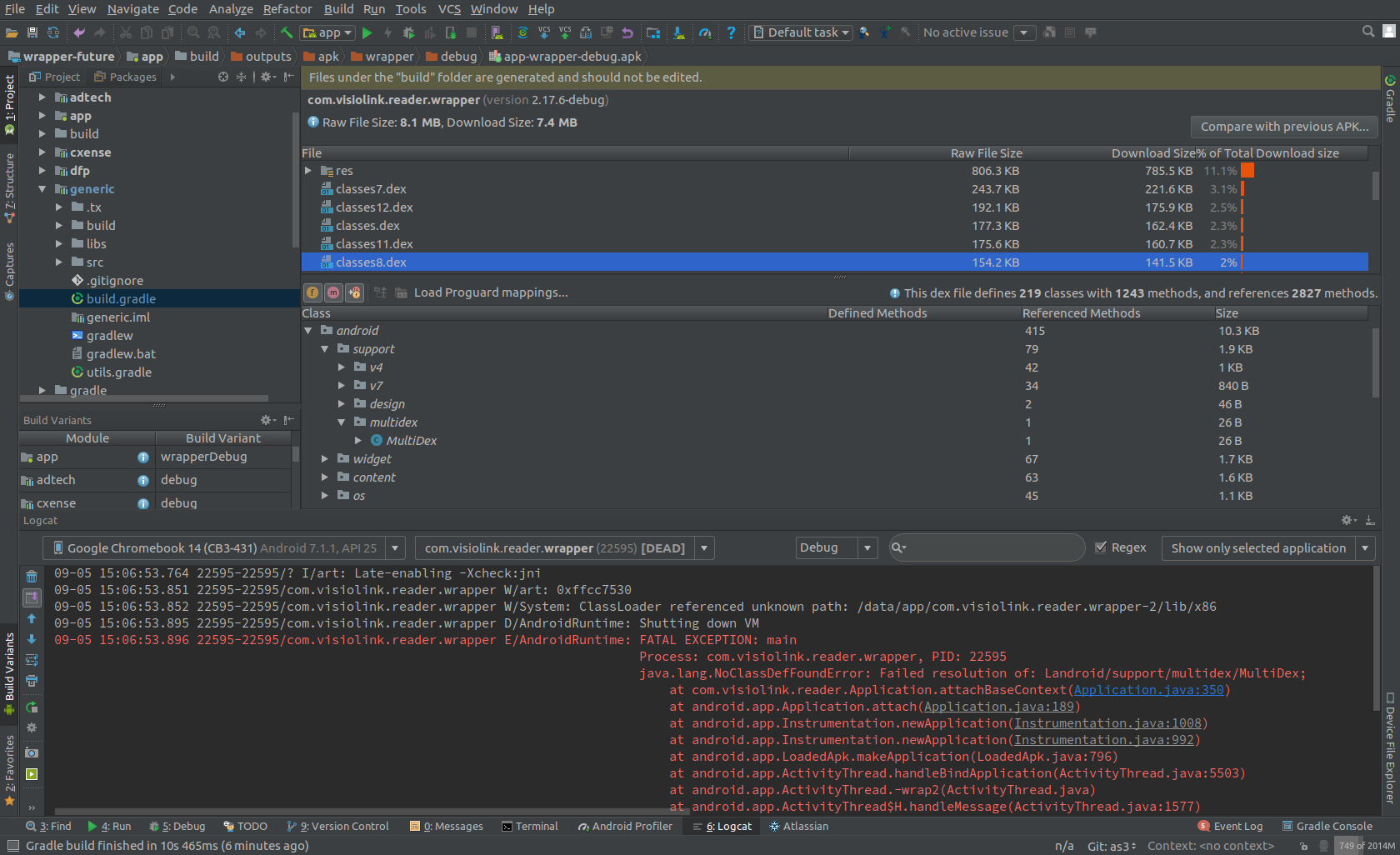This screenshot has height=855, width=1400.
Task: Clear logcat with the trash icon
Action: (x=31, y=577)
